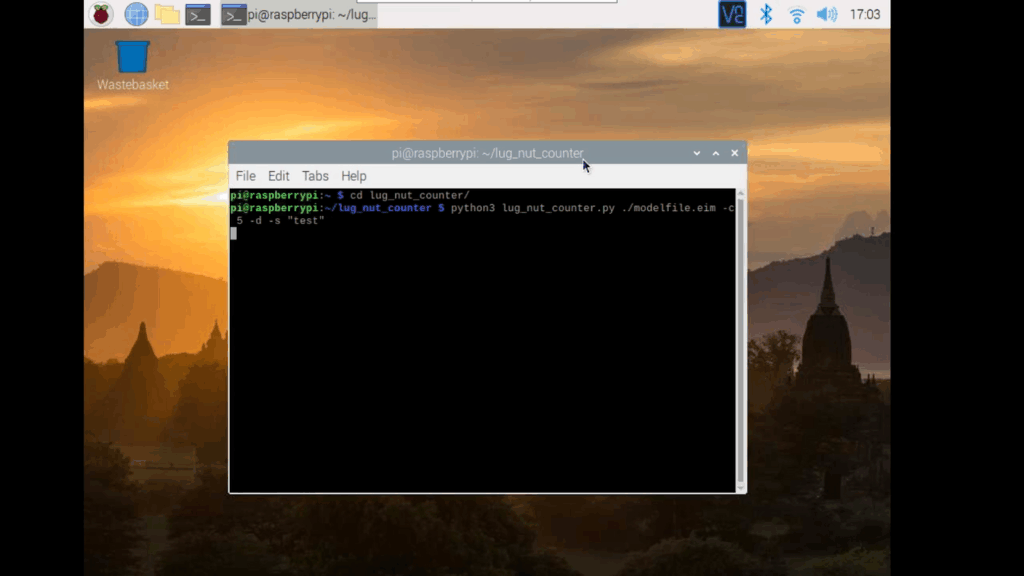Screen dimensions: 1024x576
Task: Close the lug_nut_counter terminal window
Action: (x=735, y=153)
